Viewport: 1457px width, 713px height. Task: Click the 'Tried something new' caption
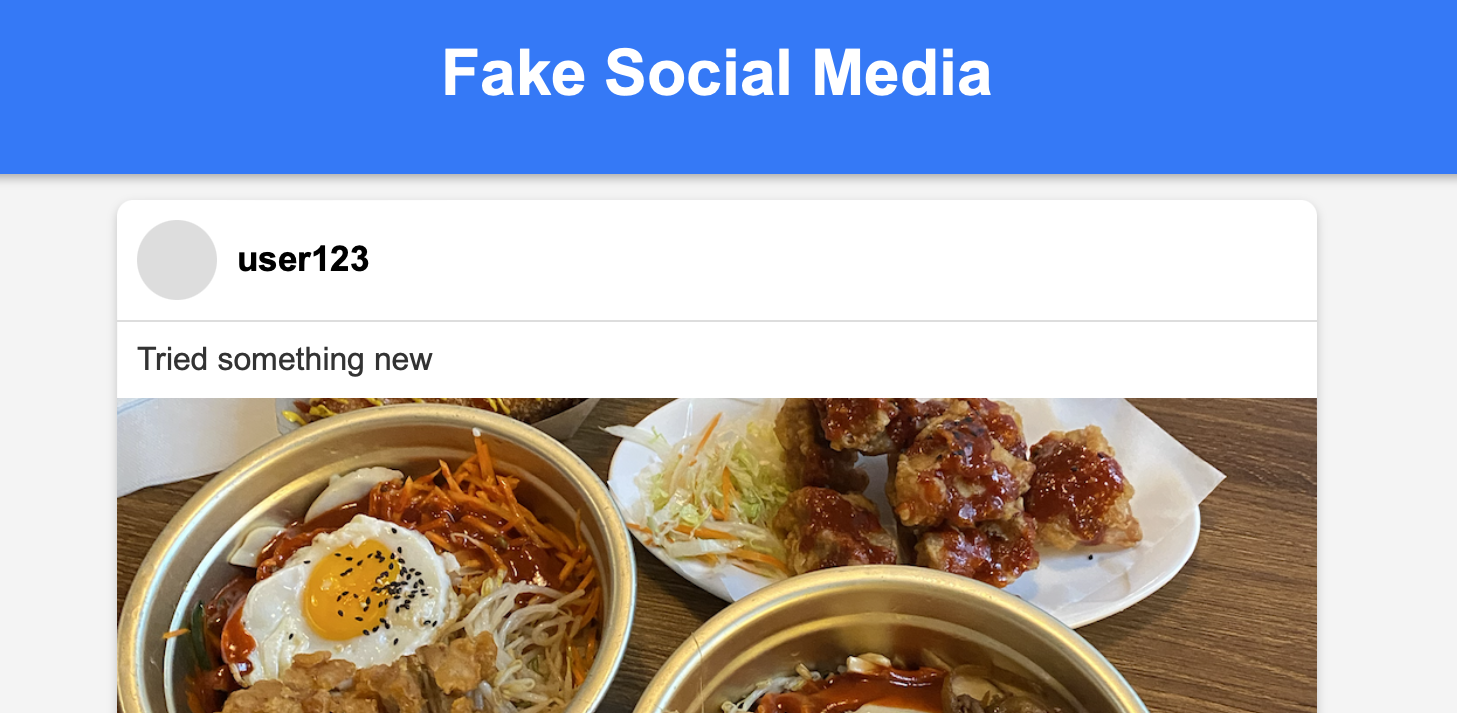coord(285,359)
